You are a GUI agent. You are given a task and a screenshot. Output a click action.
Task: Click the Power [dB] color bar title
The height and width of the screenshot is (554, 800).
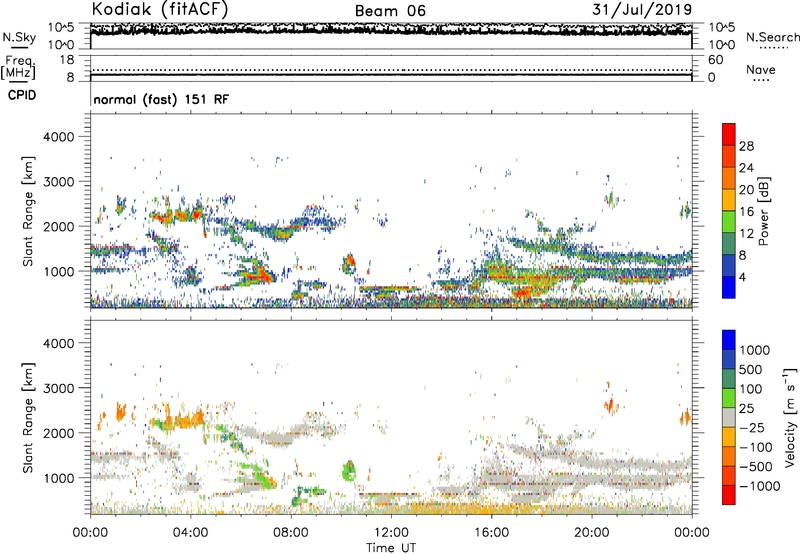[763, 211]
